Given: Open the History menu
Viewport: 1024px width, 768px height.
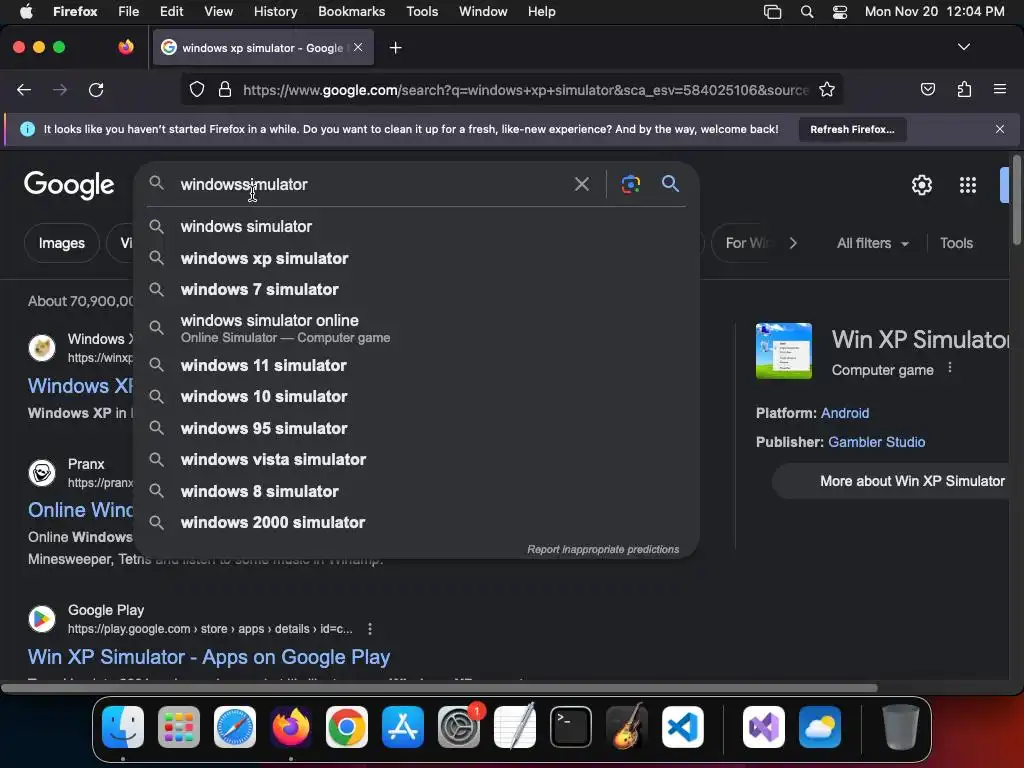Looking at the screenshot, I should click(x=275, y=12).
